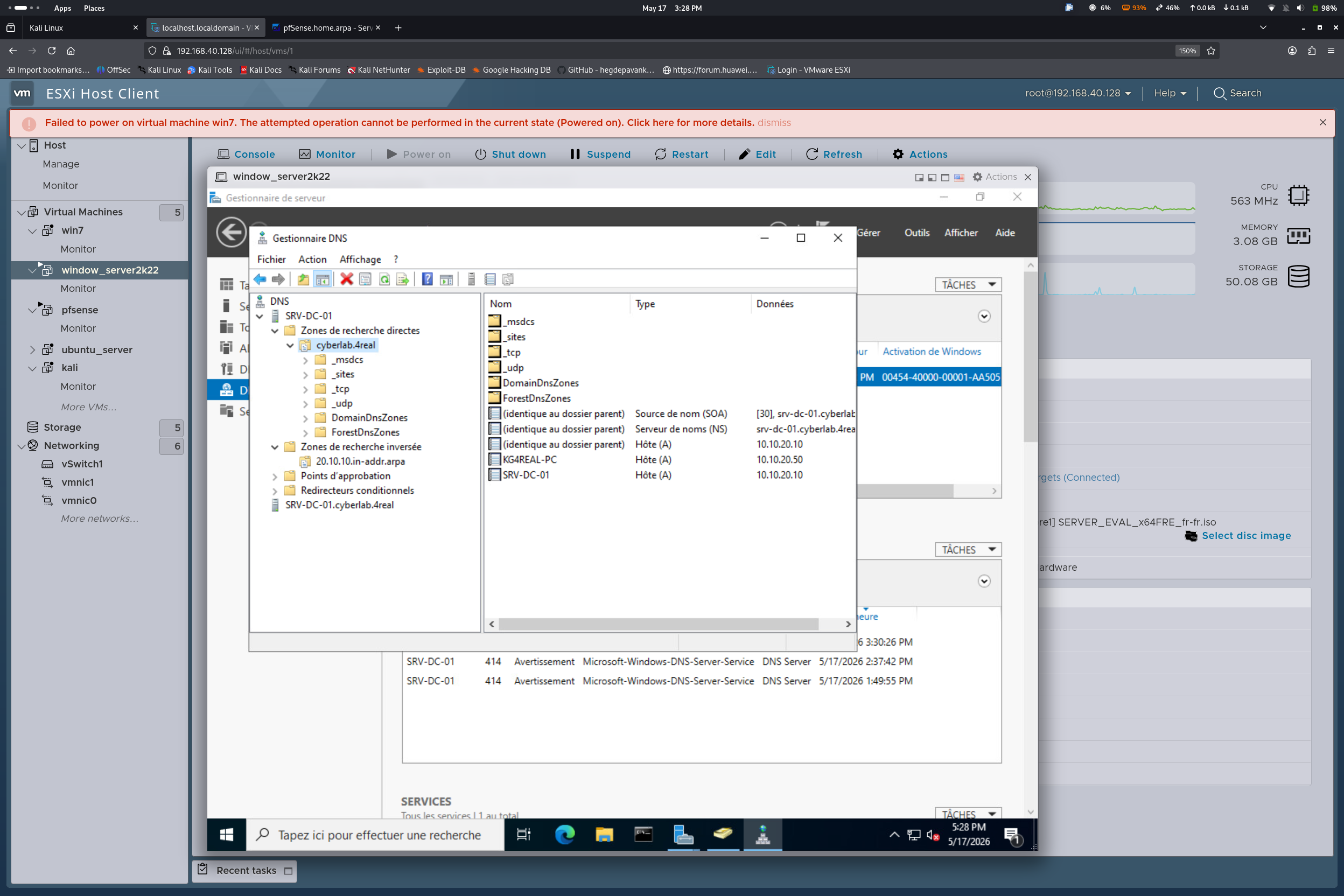Click the green Refresh icon in DNS toolbar
Screen dimensions: 1344x896
(384, 279)
